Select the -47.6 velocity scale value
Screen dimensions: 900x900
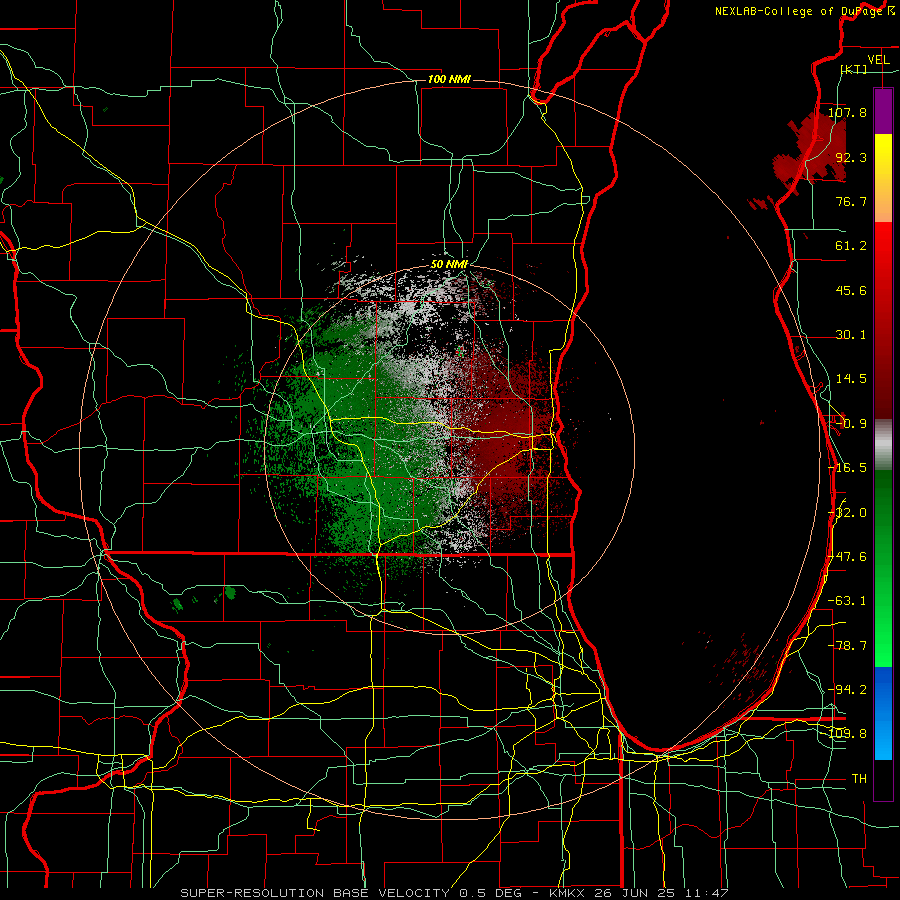pos(847,557)
